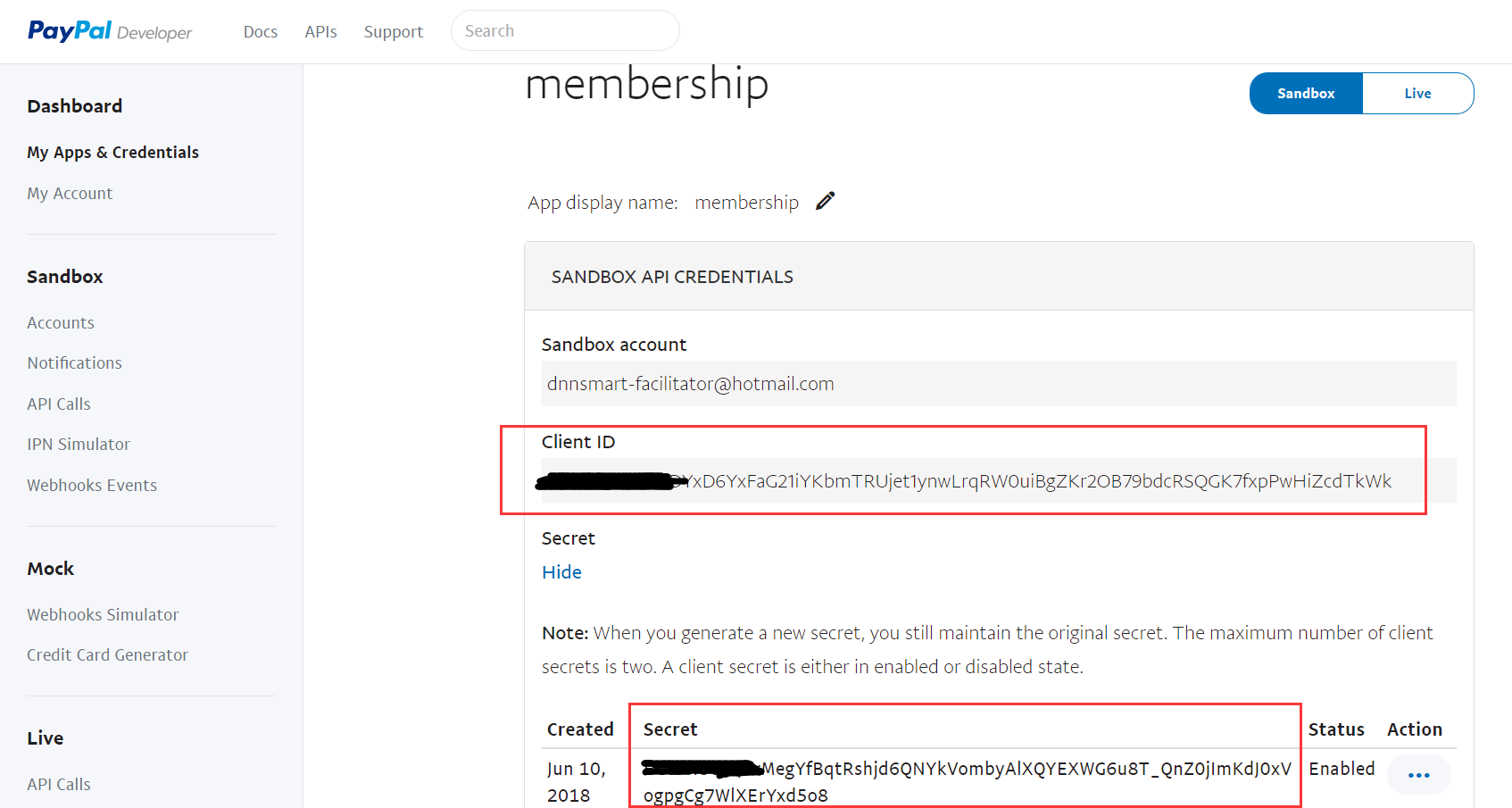Hide the secret via Hide link
The width and height of the screenshot is (1512, 808).
(561, 571)
